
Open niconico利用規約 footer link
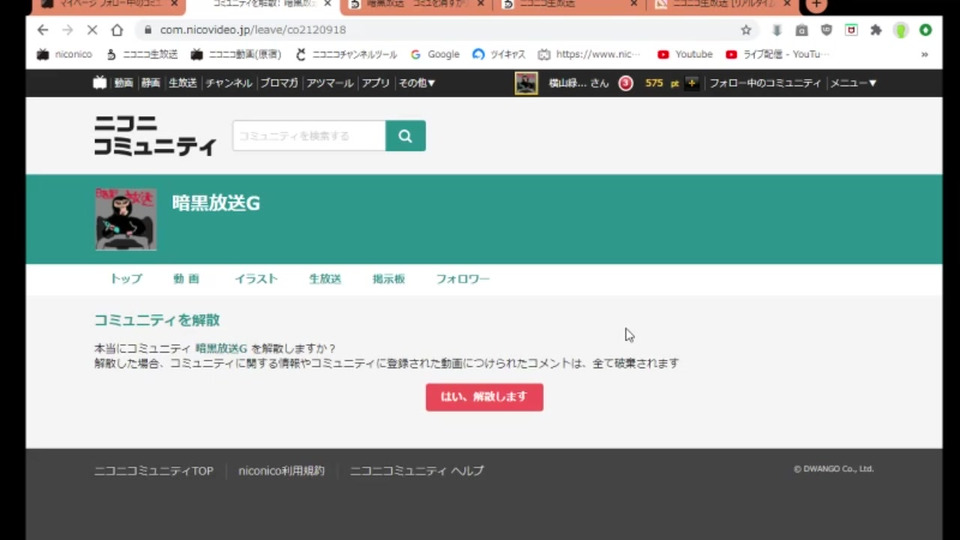pos(282,471)
